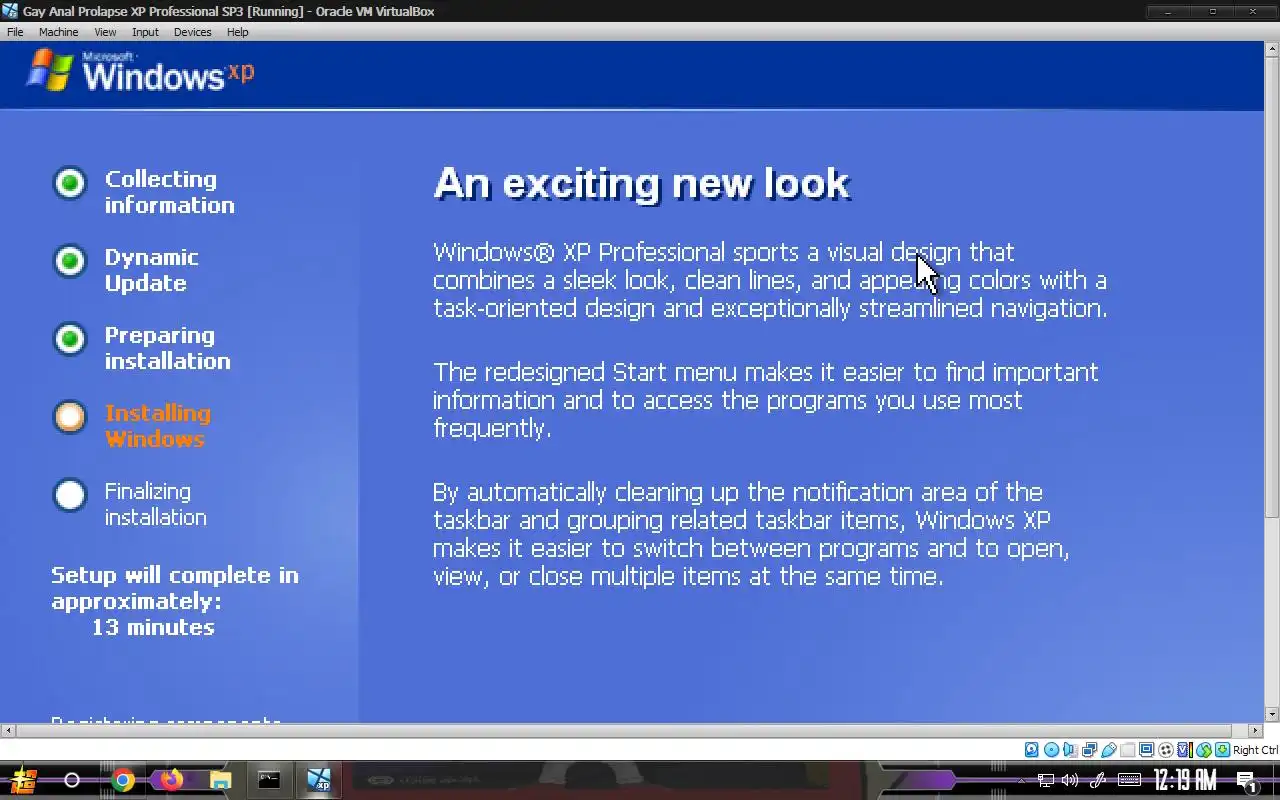This screenshot has height=800, width=1280.
Task: Close the VirtualBox window
Action: point(1255,11)
